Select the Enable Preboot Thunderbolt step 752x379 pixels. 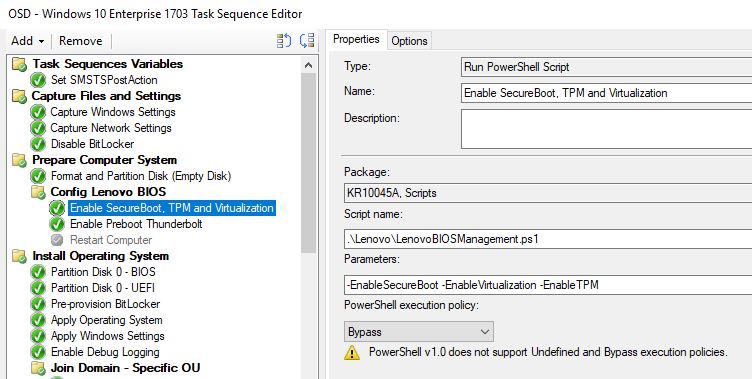(136, 224)
